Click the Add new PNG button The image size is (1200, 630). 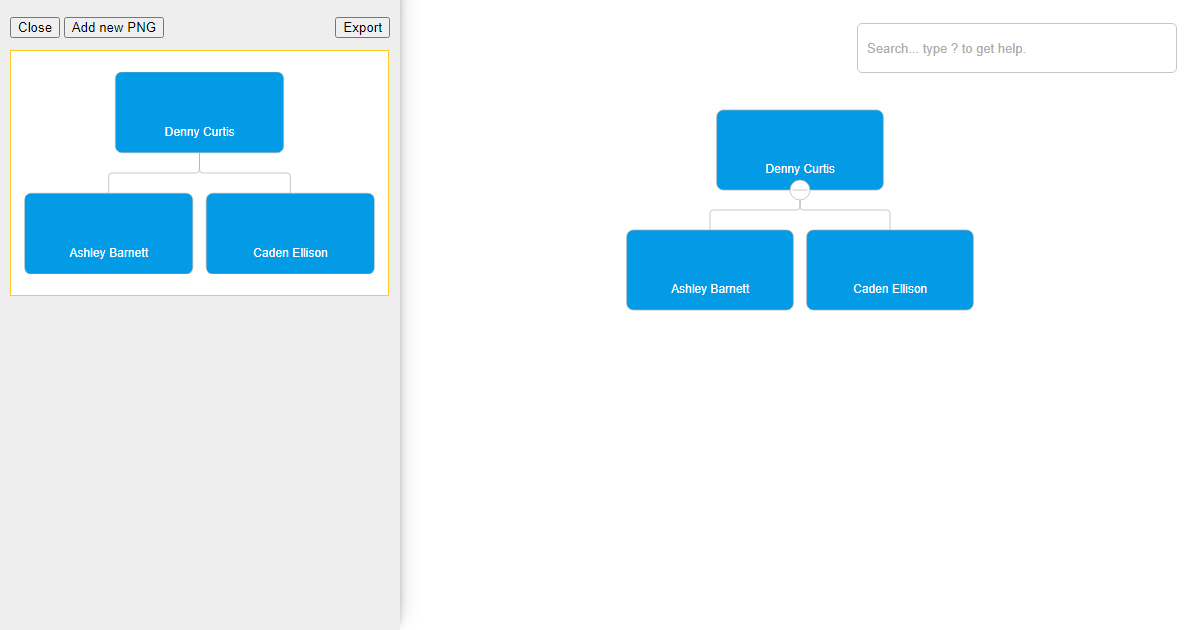[114, 27]
